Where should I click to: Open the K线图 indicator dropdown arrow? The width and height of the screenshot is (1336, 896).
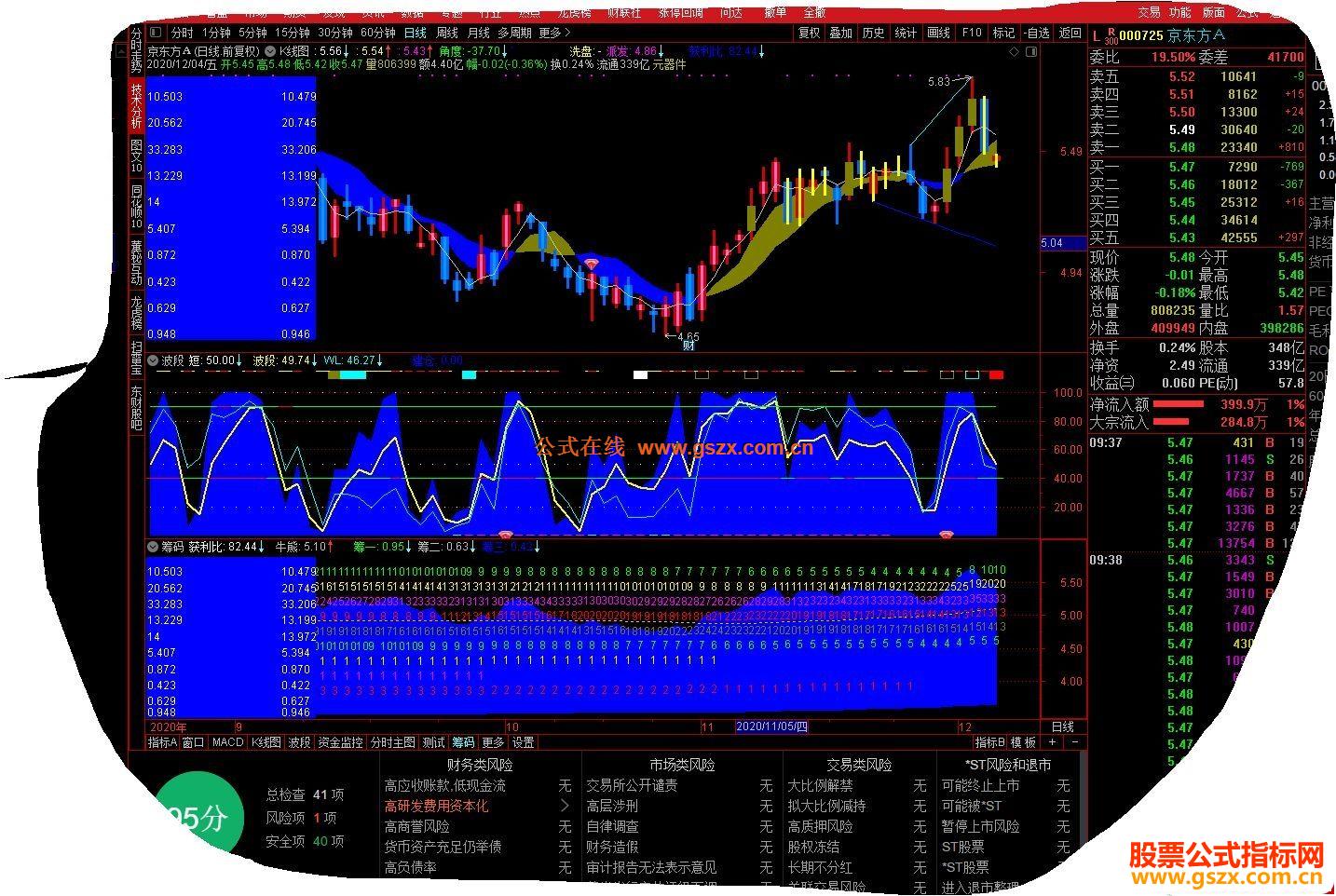click(270, 51)
